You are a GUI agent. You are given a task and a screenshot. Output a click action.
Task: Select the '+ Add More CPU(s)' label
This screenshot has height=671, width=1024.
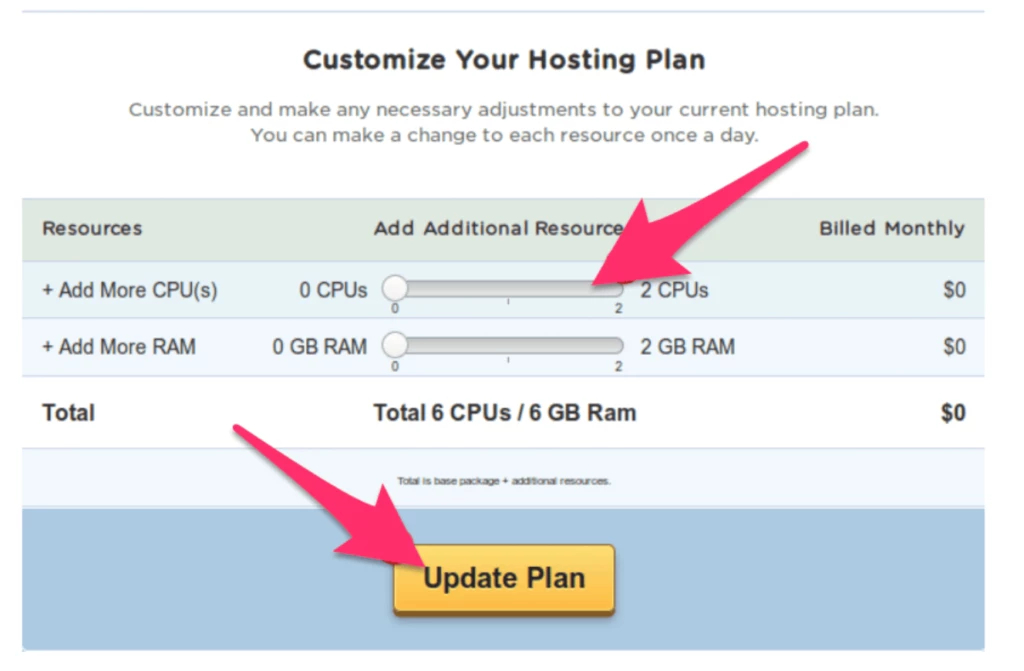coord(130,290)
